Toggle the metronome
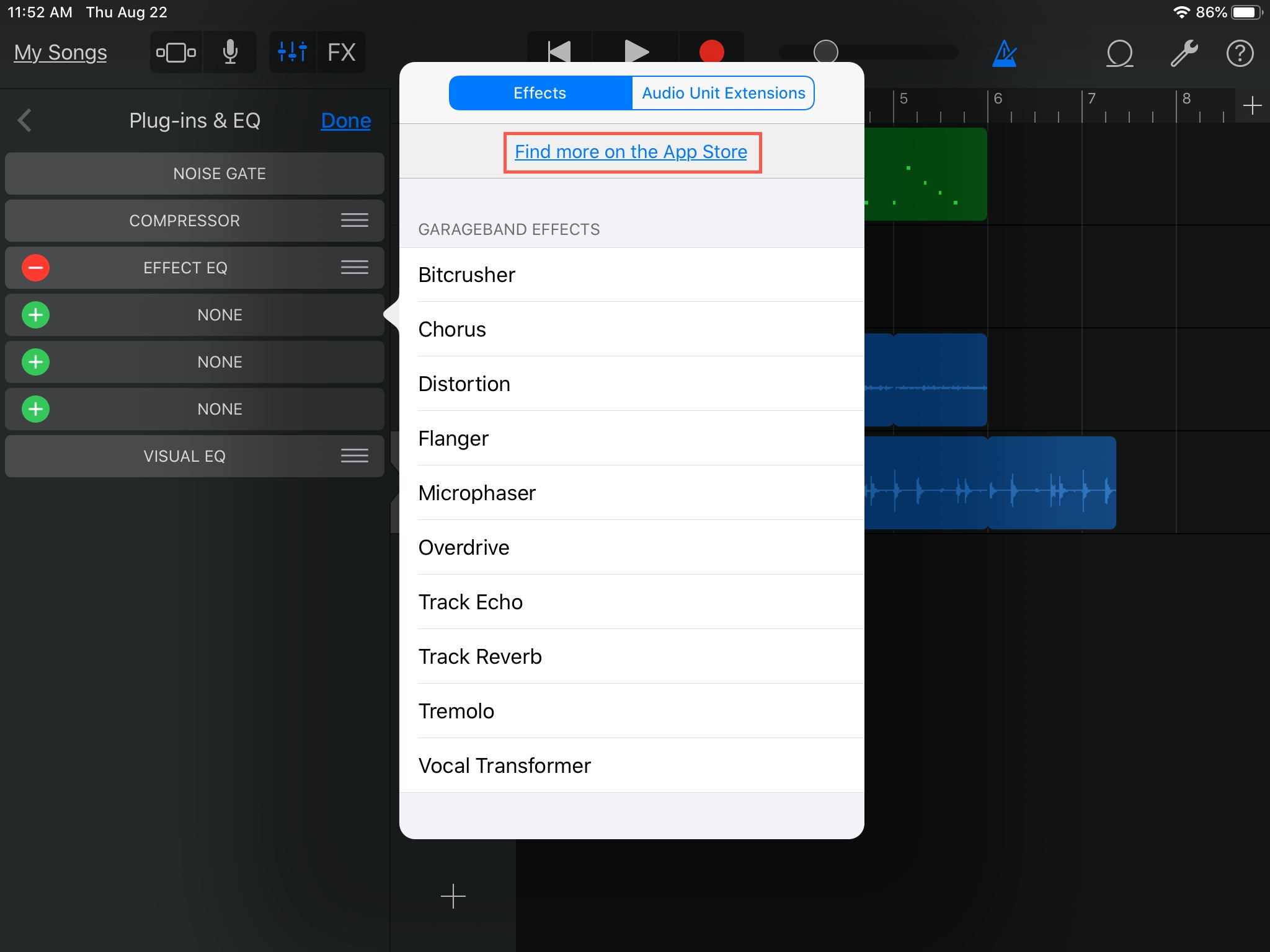 coord(1005,53)
